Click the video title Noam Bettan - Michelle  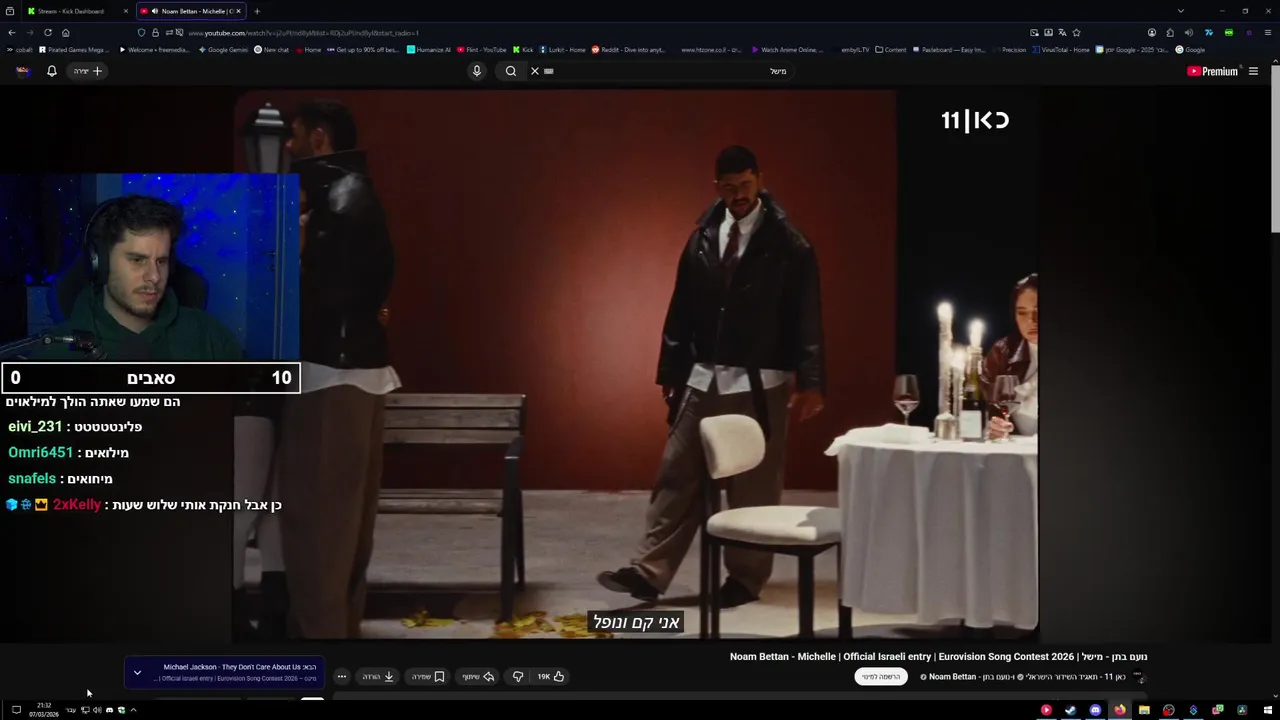[938, 657]
